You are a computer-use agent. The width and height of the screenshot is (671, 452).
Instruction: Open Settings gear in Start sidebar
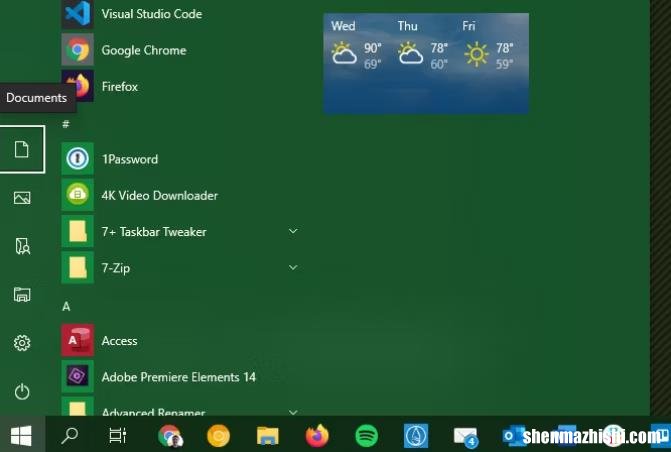click(x=22, y=343)
